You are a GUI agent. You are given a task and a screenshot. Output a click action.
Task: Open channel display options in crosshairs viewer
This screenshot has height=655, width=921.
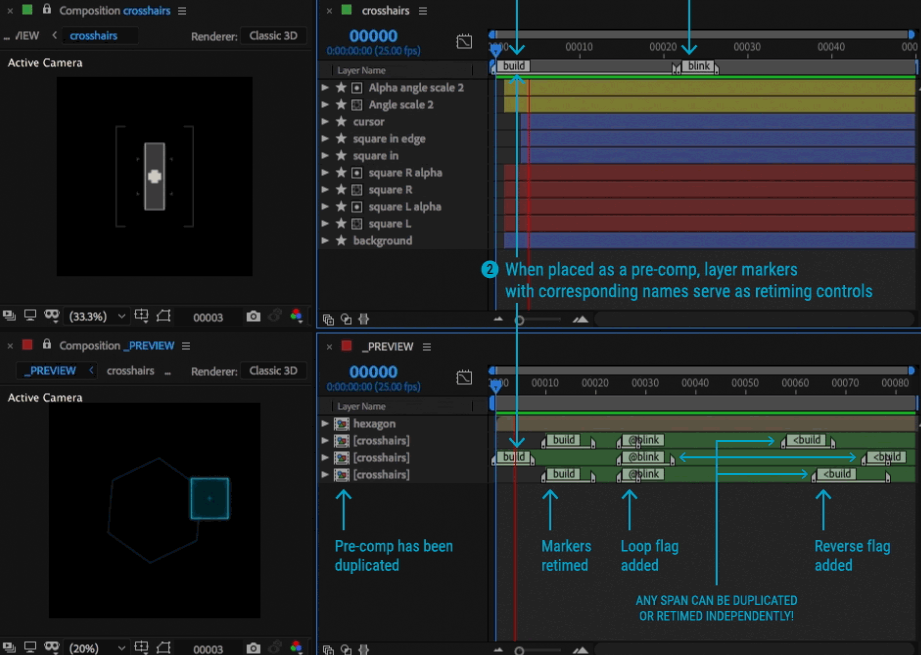297,316
